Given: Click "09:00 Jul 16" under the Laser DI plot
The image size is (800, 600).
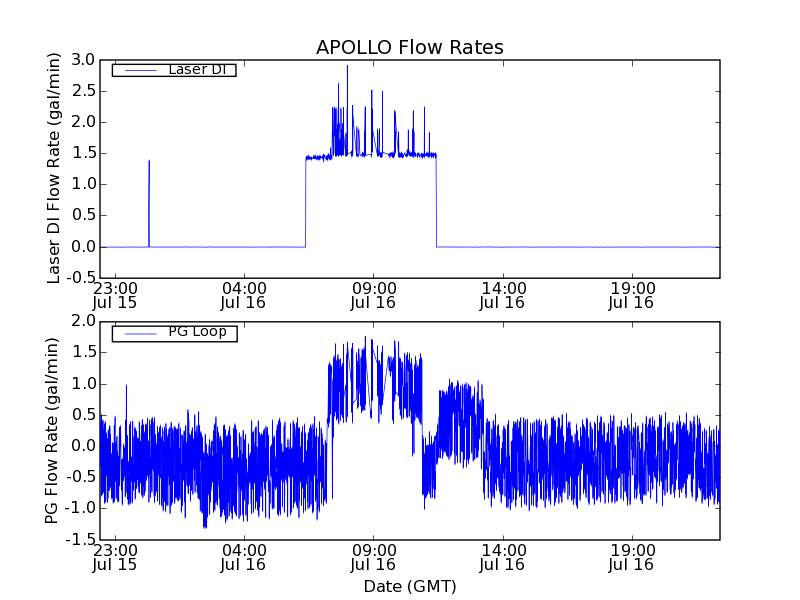Looking at the screenshot, I should point(373,295).
